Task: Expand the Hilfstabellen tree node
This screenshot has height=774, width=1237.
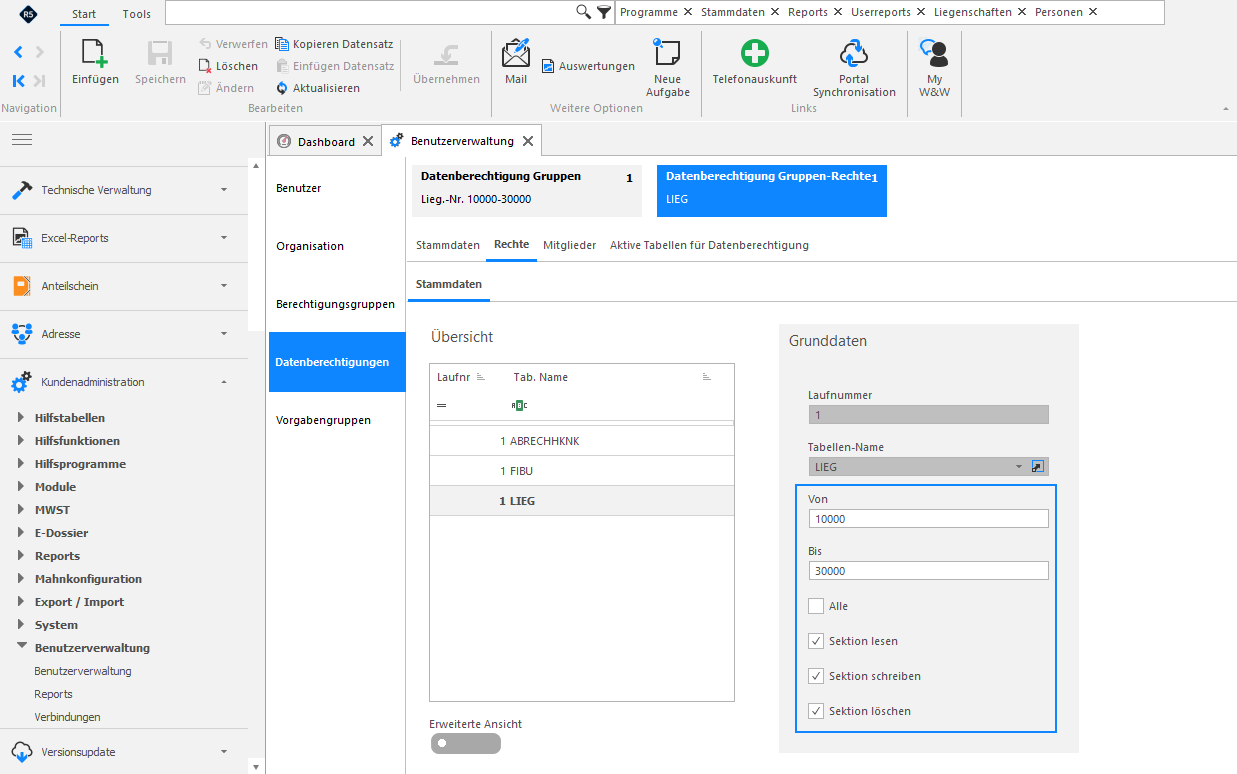Action: tap(23, 417)
